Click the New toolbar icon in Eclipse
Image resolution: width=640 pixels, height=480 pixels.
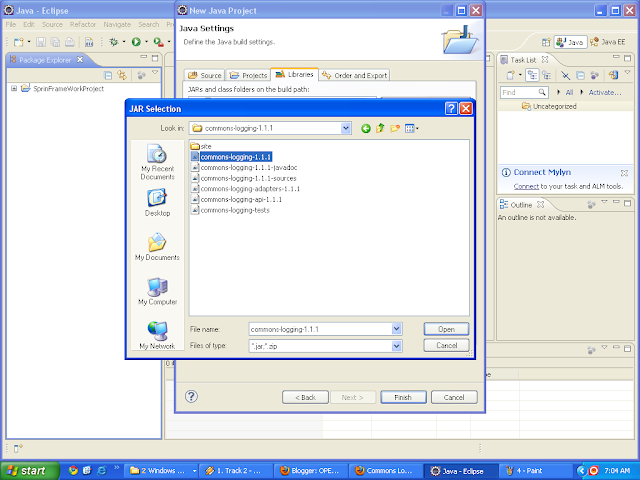(19, 42)
